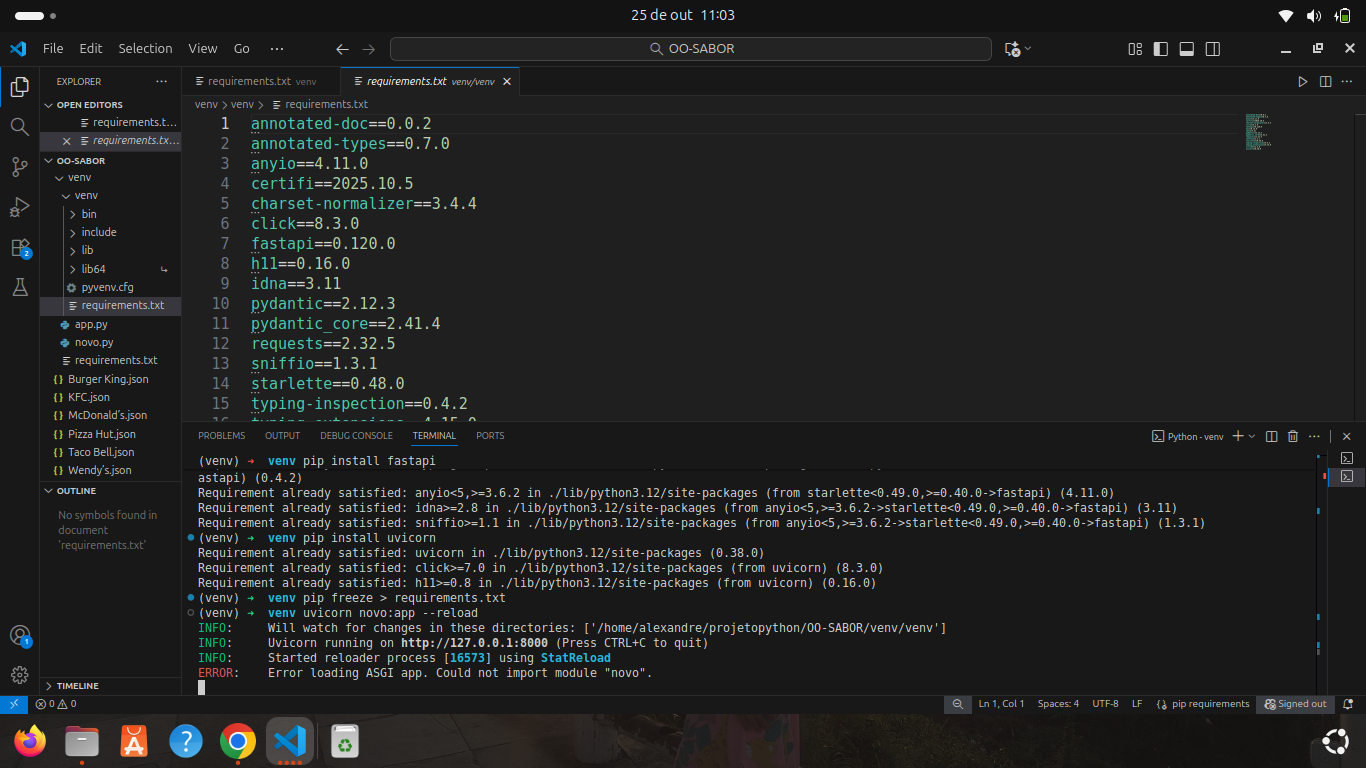Split the editor right
This screenshot has height=768, width=1366.
point(1325,82)
